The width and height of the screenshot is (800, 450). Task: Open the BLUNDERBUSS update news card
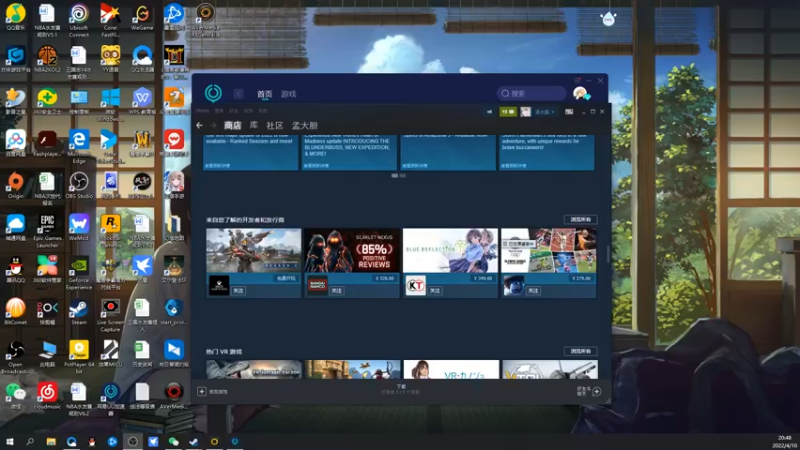(x=349, y=152)
